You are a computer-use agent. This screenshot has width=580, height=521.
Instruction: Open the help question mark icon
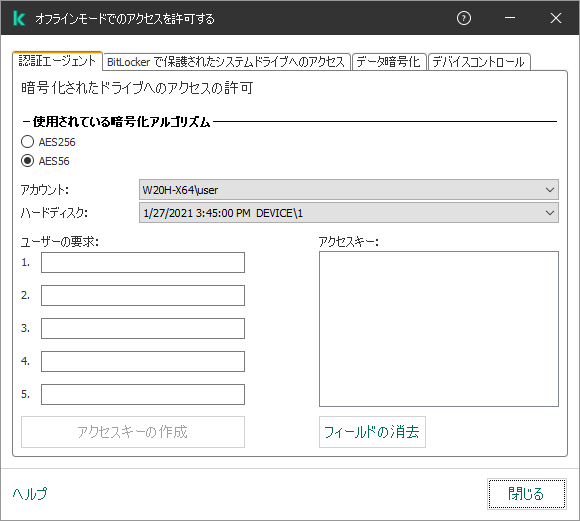point(464,18)
